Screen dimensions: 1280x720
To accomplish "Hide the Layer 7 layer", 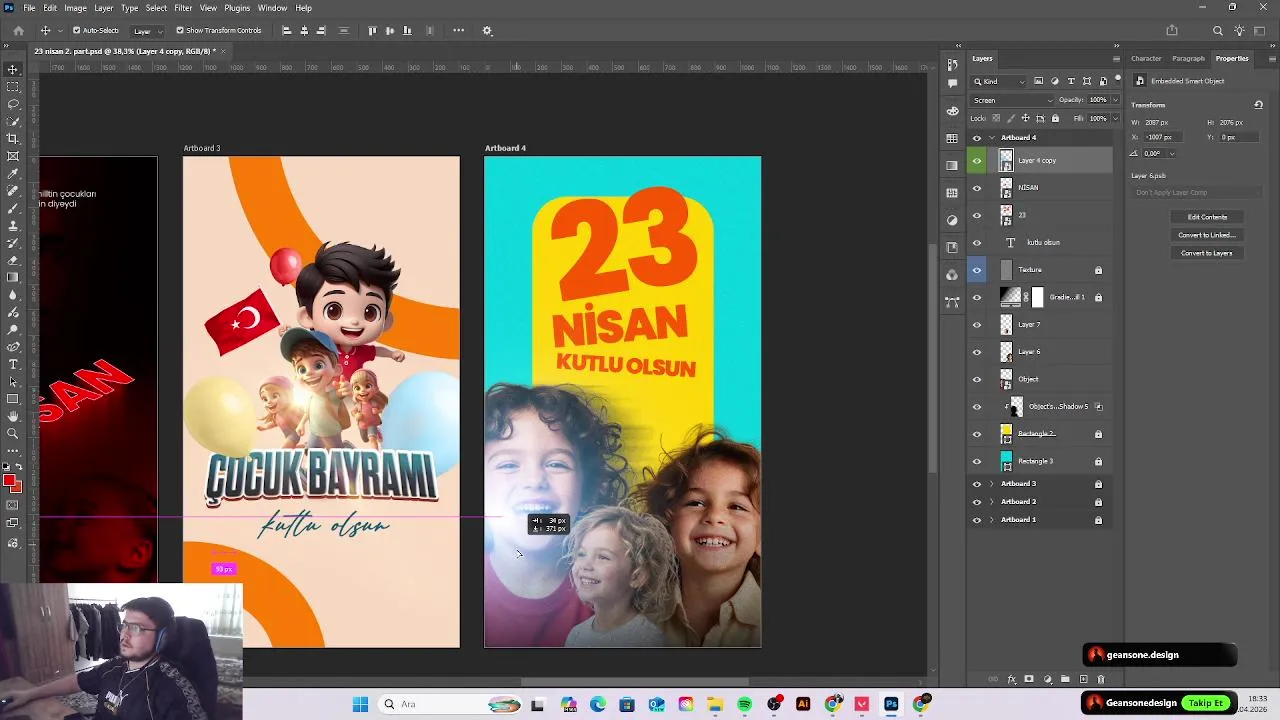I will [977, 325].
